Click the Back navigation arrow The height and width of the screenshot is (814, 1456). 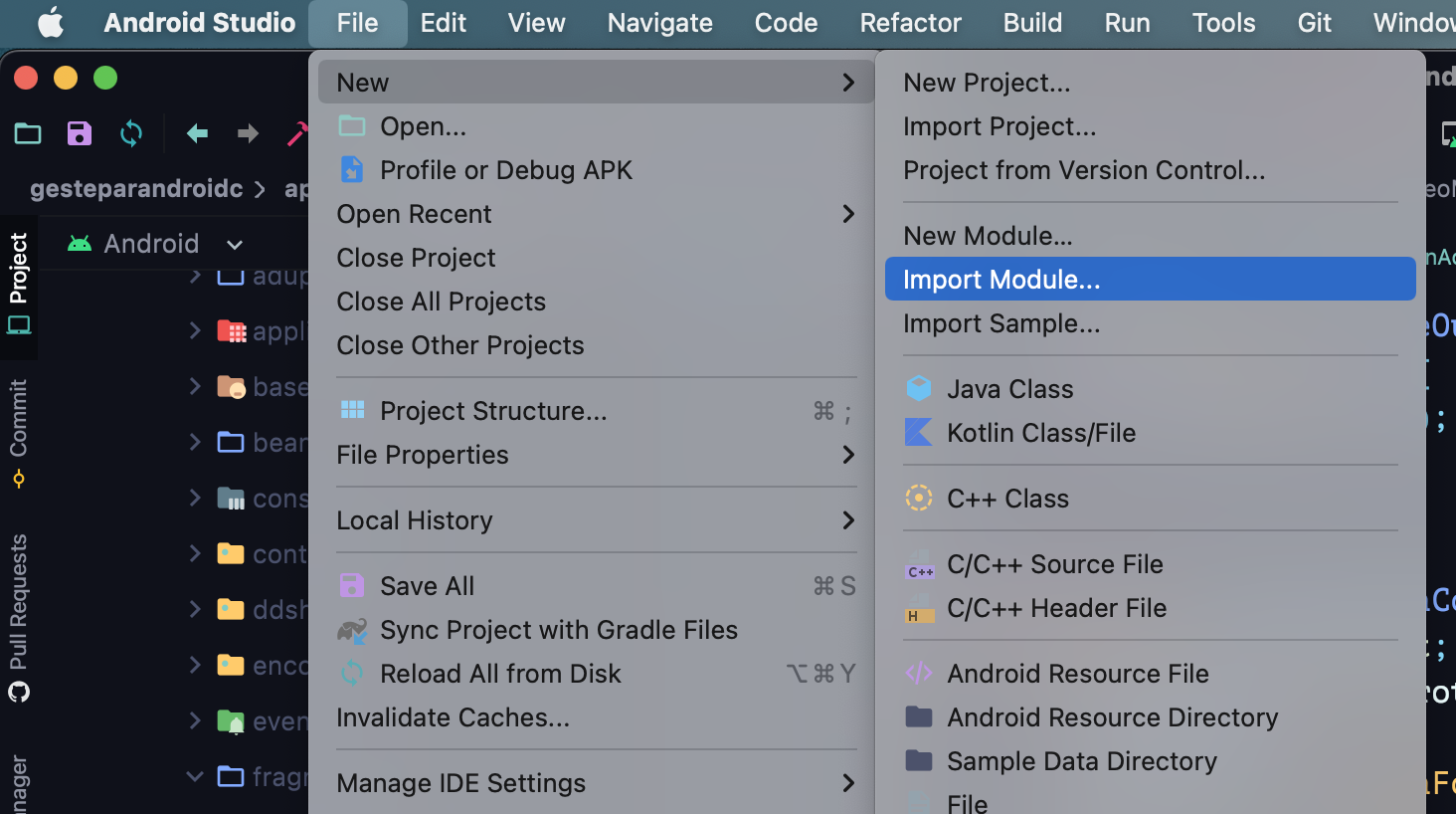(x=197, y=133)
